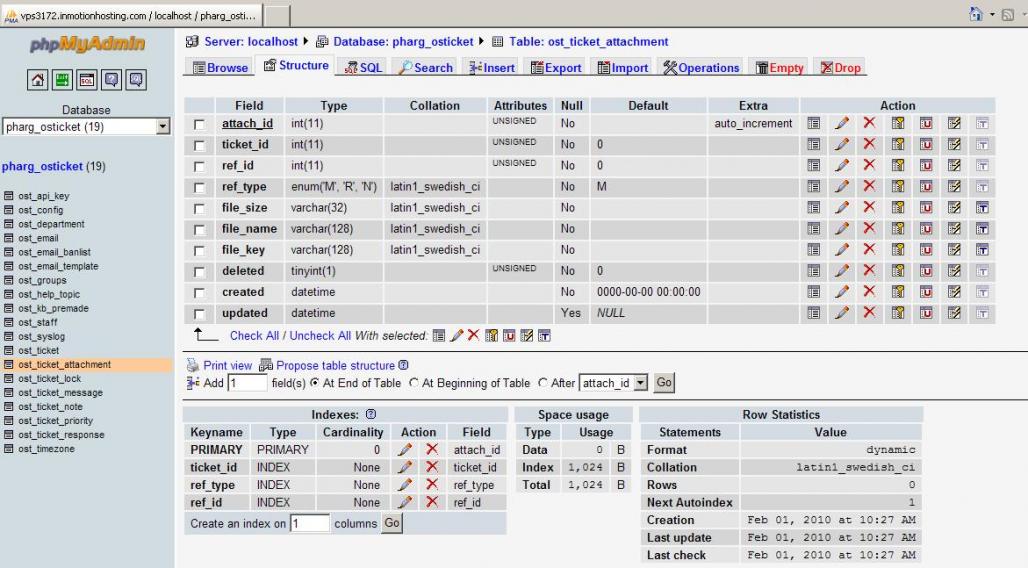Click the browser home icon in toolbar

click(x=976, y=14)
